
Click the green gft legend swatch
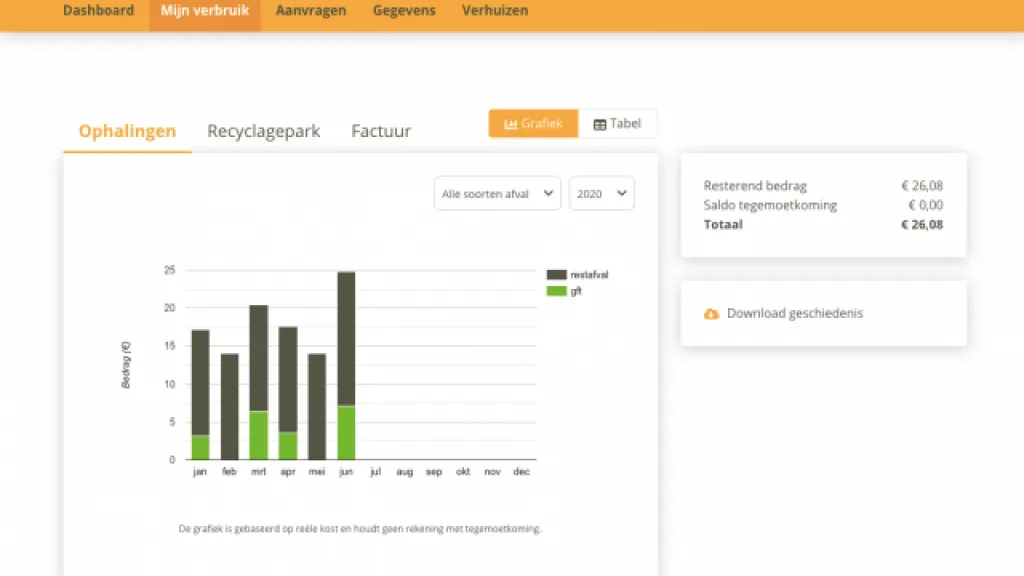pyautogui.click(x=557, y=291)
